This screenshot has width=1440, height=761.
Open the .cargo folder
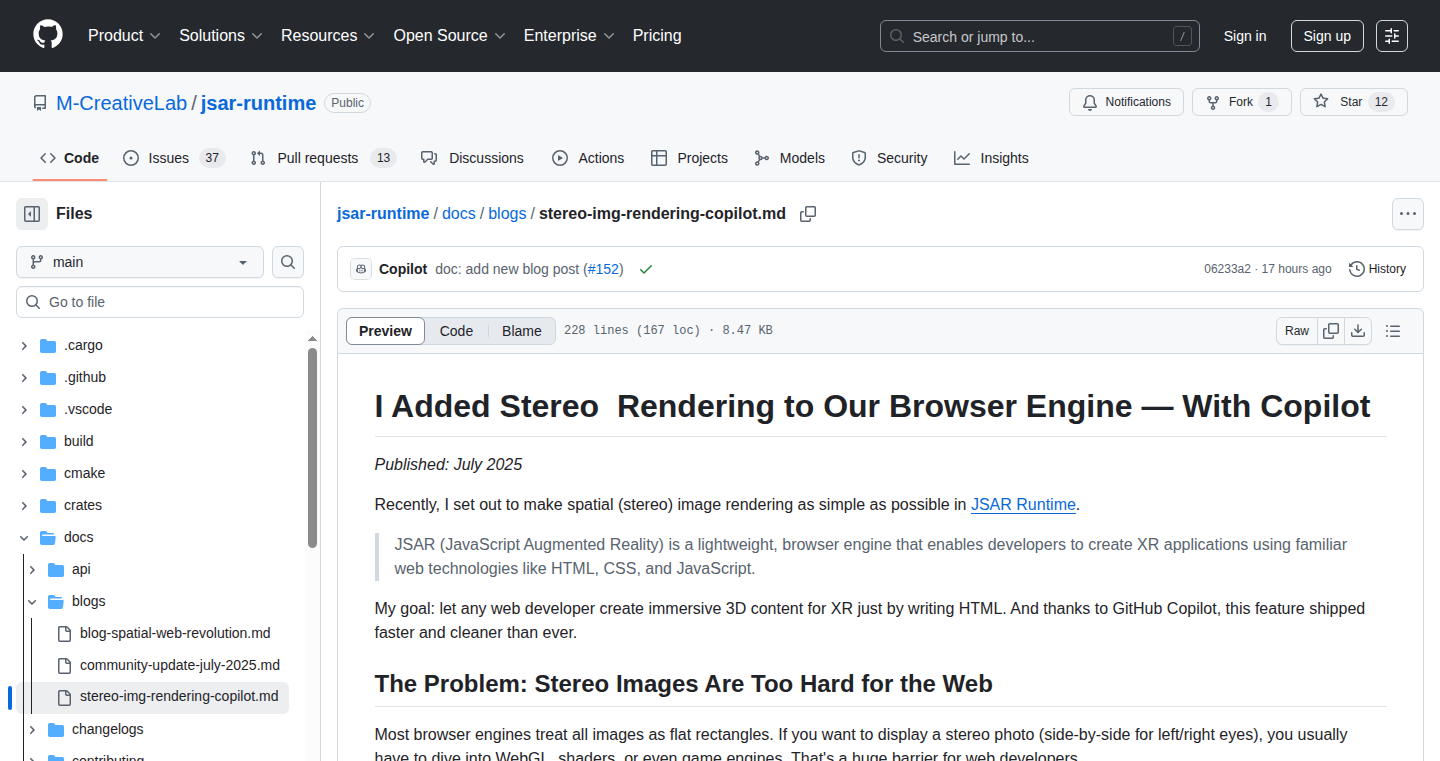83,345
